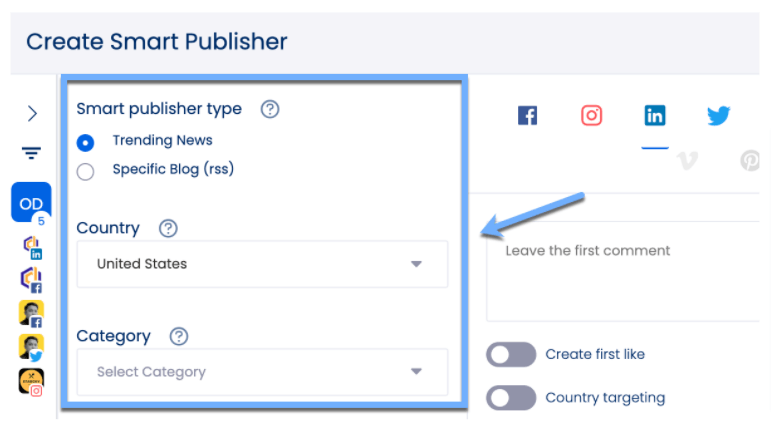Screen dimensions: 771x429
Task: Click help icon next to Smart publisher type
Action: [x=269, y=109]
